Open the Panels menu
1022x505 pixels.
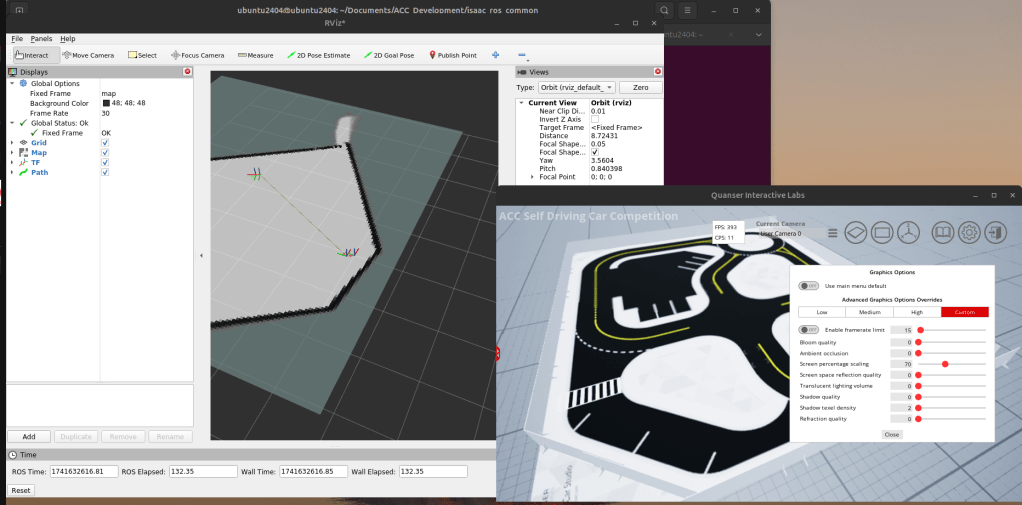(x=41, y=38)
